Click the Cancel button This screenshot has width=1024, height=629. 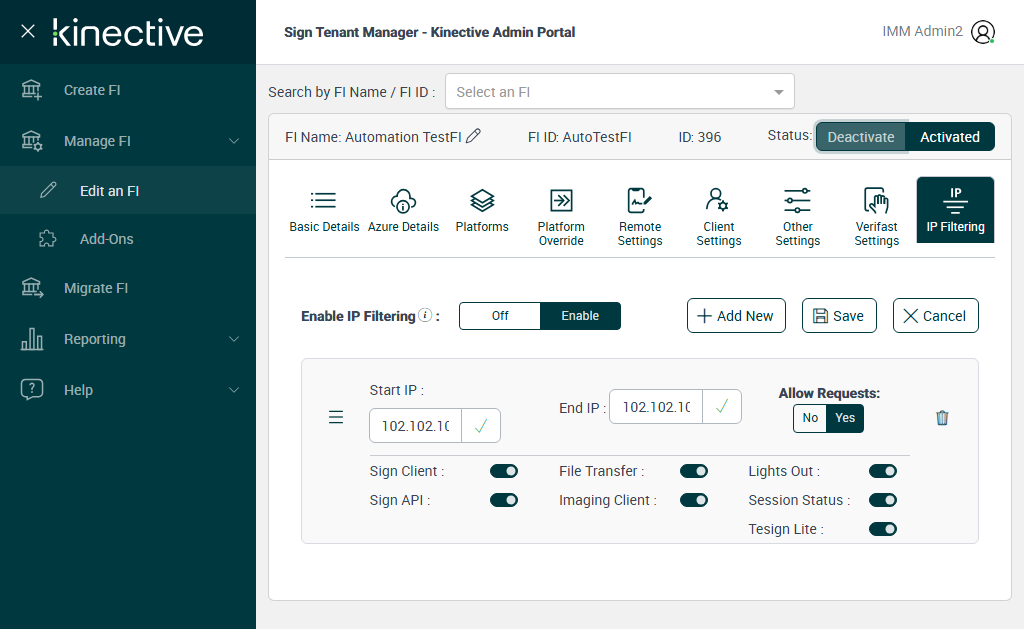pyautogui.click(x=935, y=315)
